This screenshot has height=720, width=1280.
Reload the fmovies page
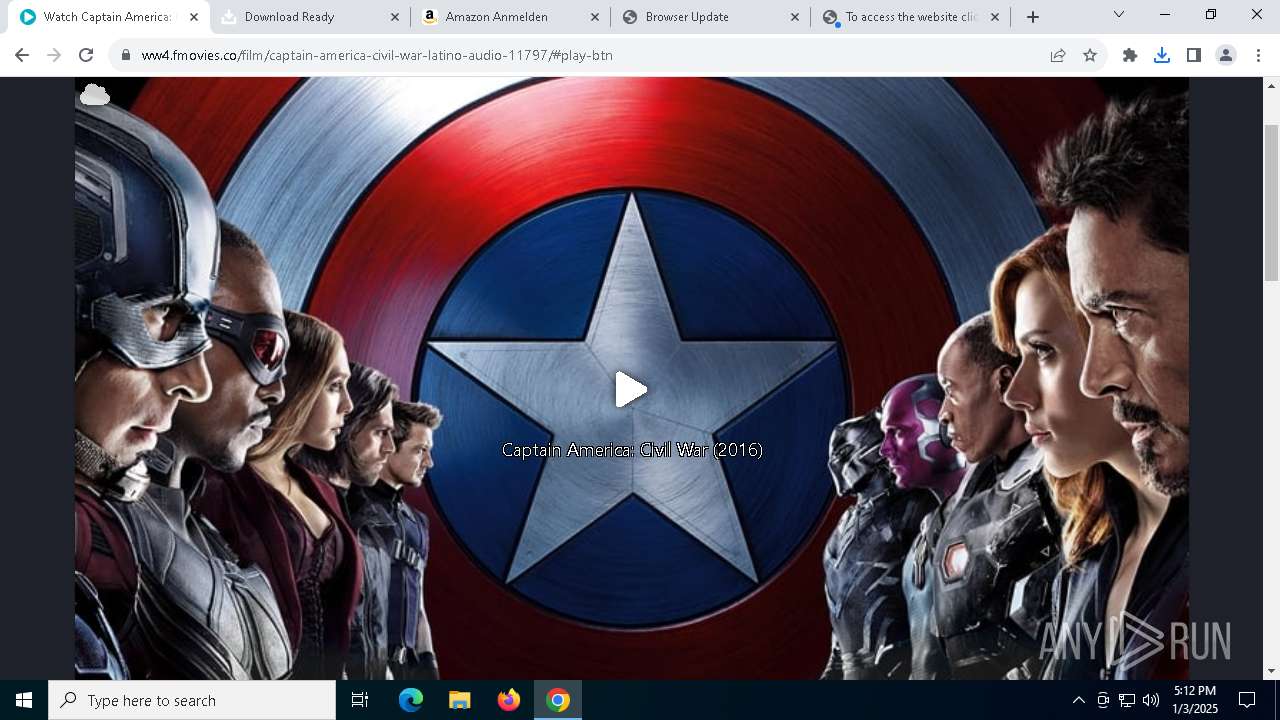click(86, 55)
